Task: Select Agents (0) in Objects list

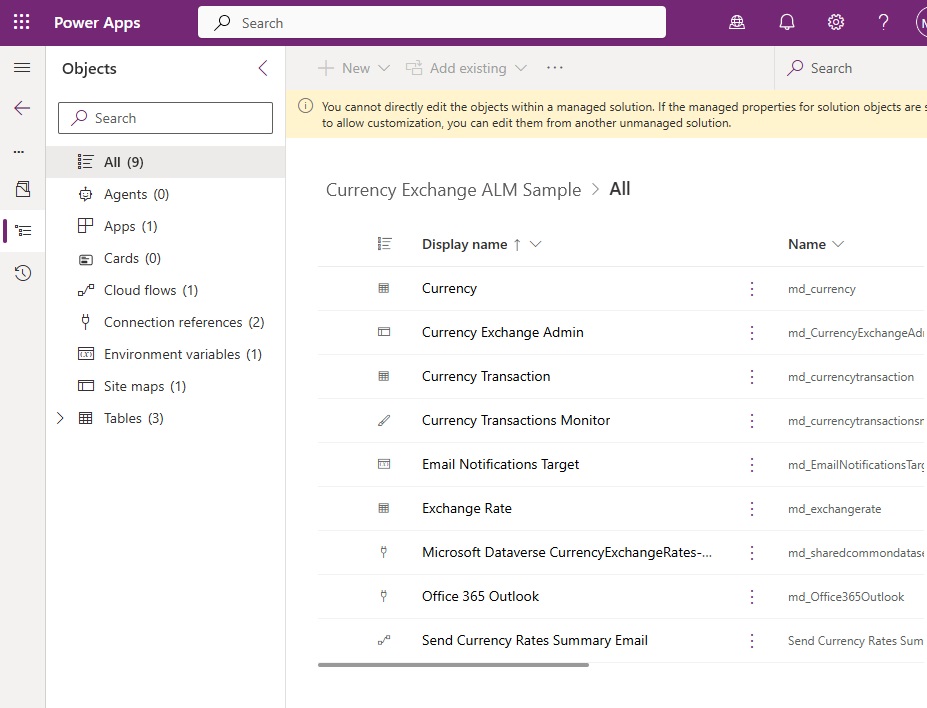Action: tap(166, 194)
